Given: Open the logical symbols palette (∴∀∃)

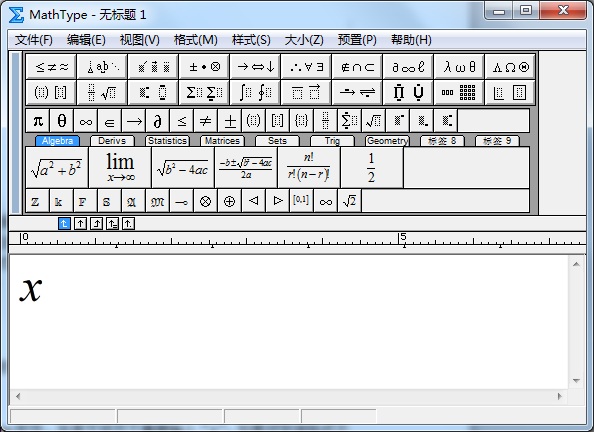Looking at the screenshot, I should point(306,67).
